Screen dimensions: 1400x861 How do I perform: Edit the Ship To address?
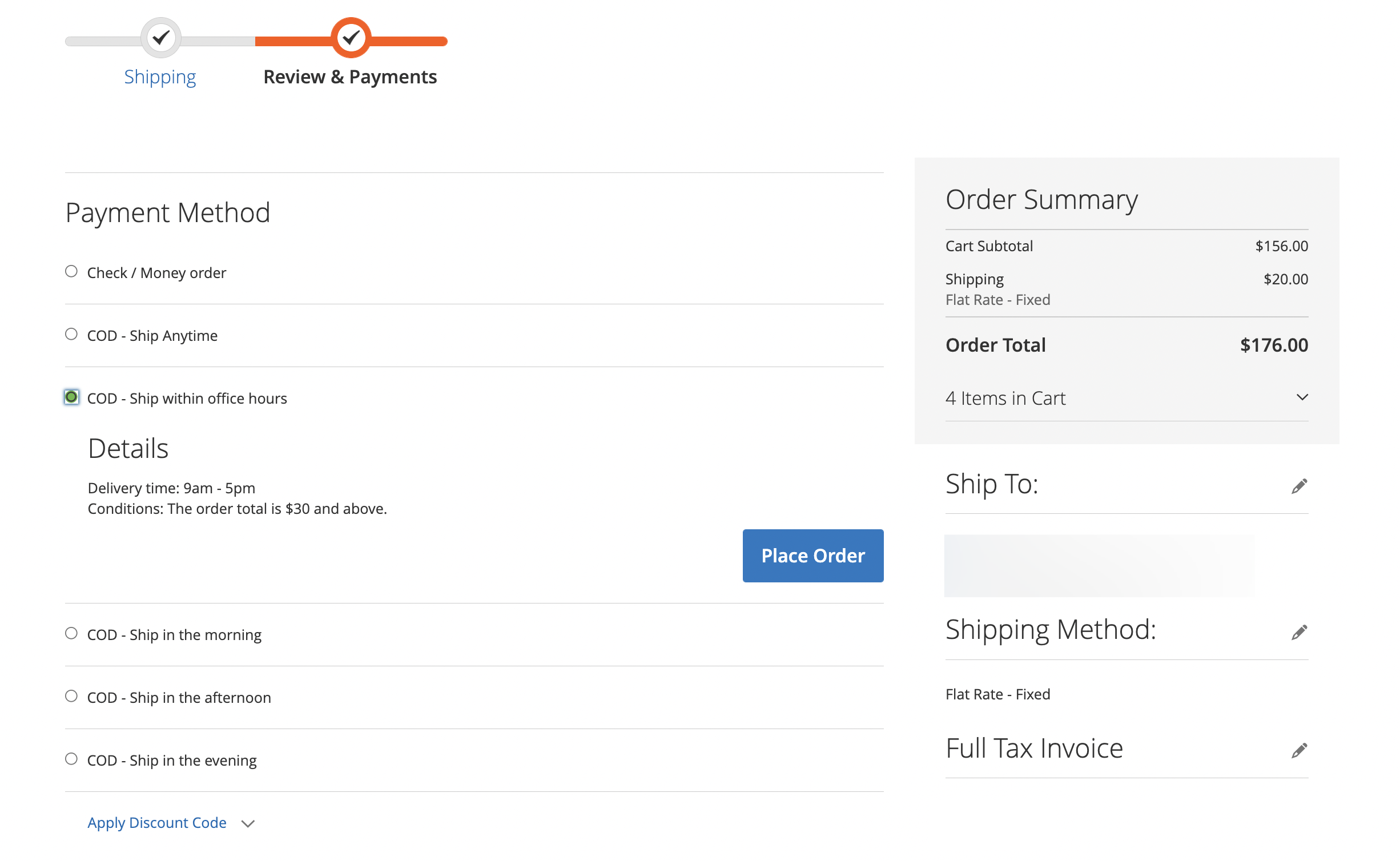click(1300, 485)
